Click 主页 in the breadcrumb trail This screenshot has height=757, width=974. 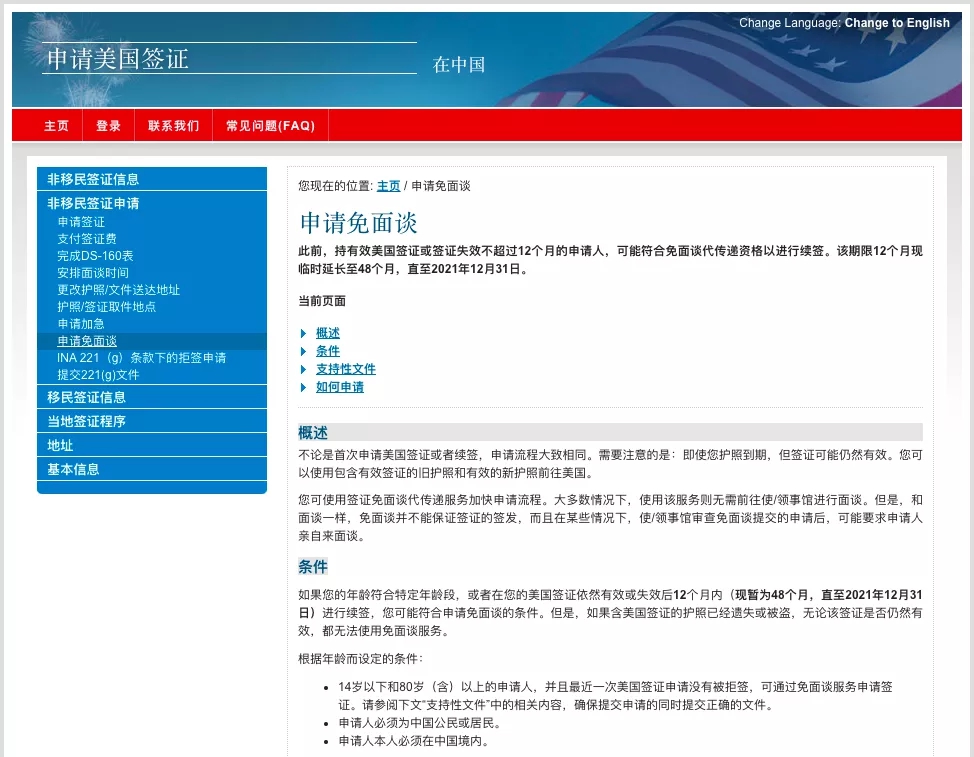388,185
